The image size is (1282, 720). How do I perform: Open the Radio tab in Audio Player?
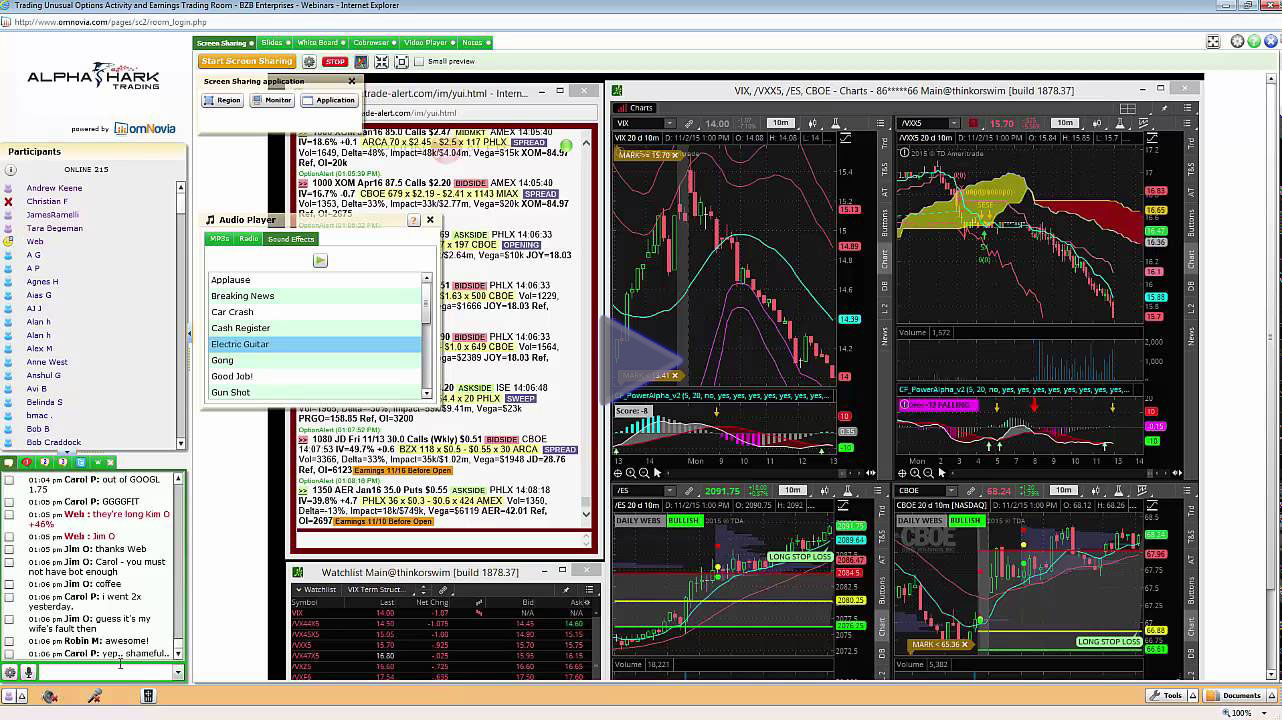point(249,239)
